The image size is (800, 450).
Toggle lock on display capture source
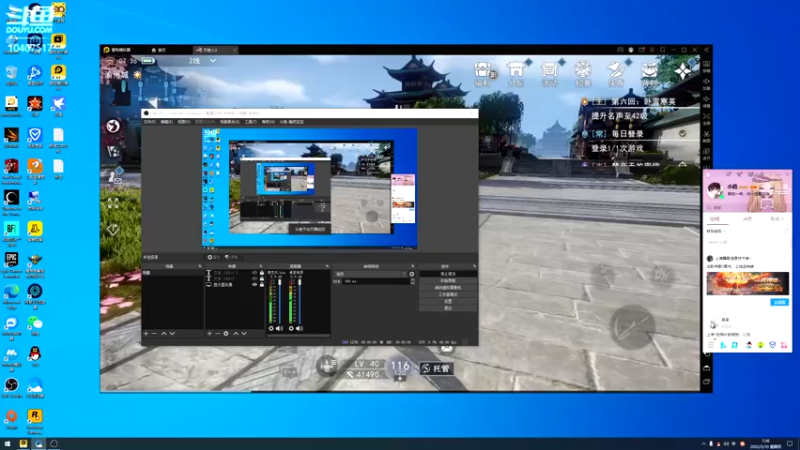coord(262,285)
